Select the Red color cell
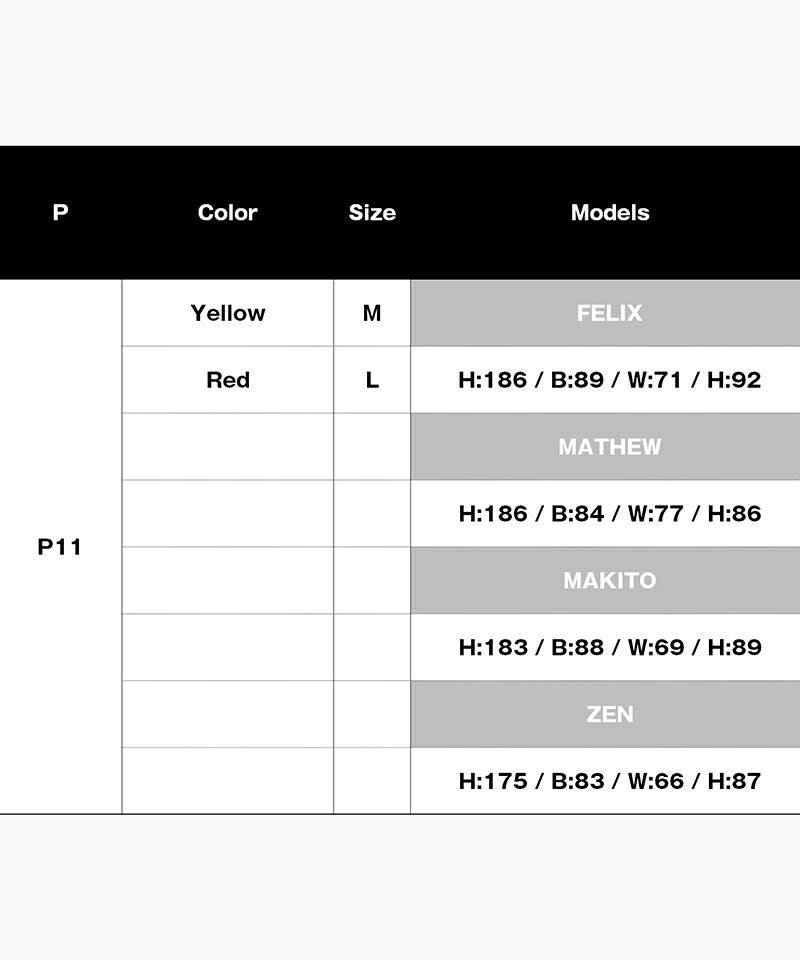The image size is (800, 960). click(x=228, y=380)
